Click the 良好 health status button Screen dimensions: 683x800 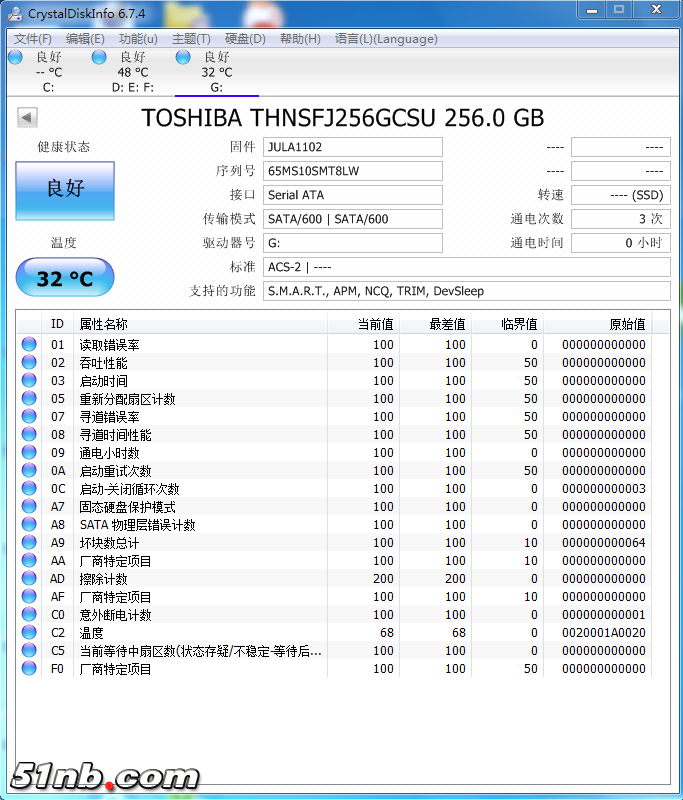click(65, 190)
